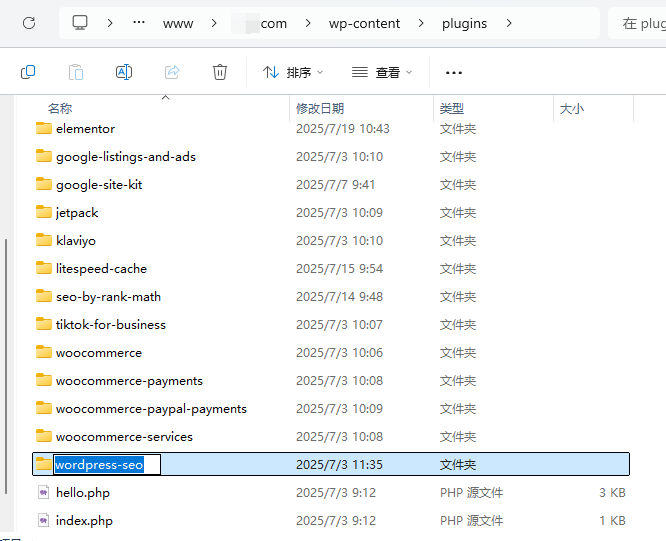Viewport: 666px width, 541px height.
Task: Click date 2025/7/3 11:35 of wordpress-seo
Action: (x=339, y=465)
